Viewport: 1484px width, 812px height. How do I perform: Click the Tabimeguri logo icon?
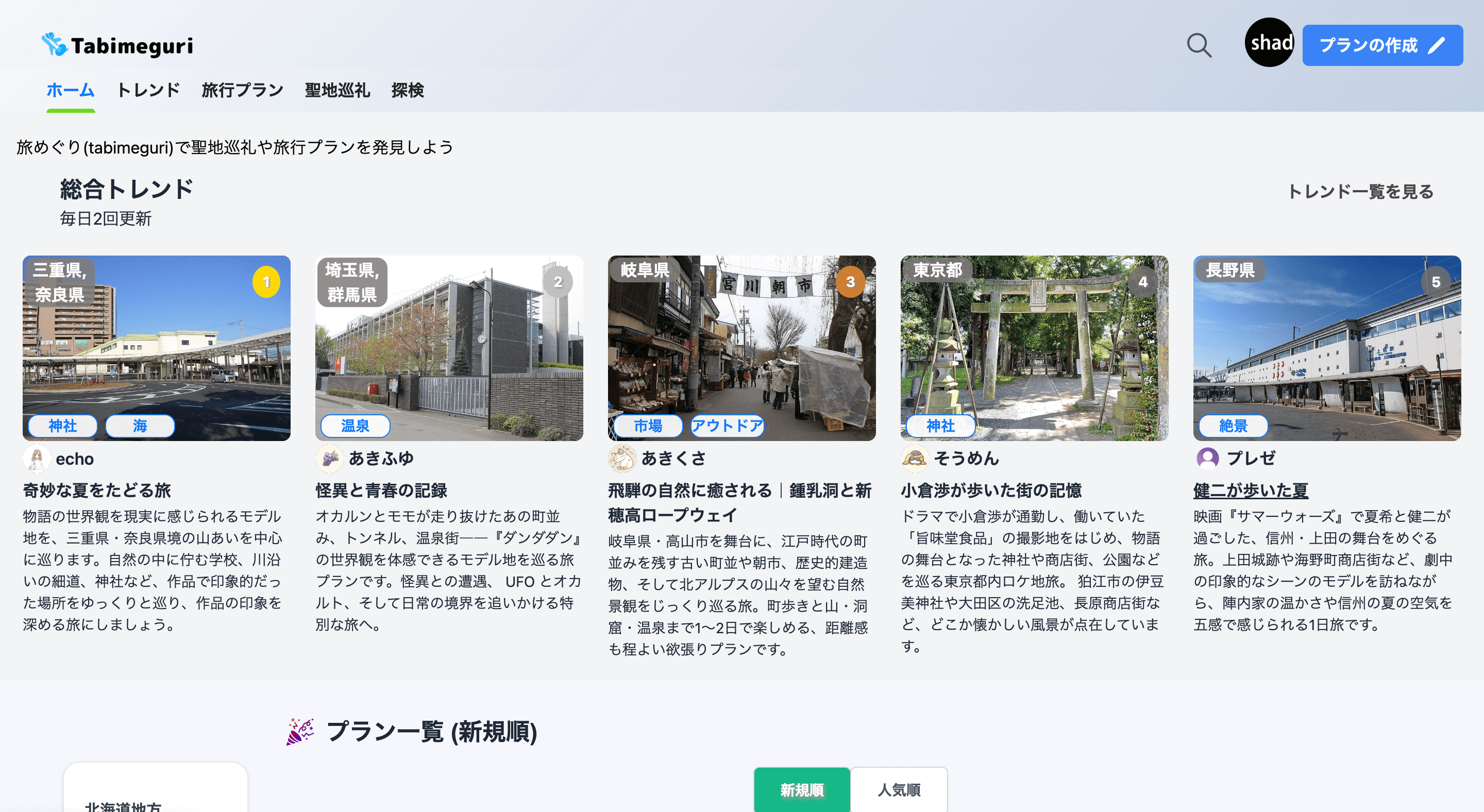(54, 44)
